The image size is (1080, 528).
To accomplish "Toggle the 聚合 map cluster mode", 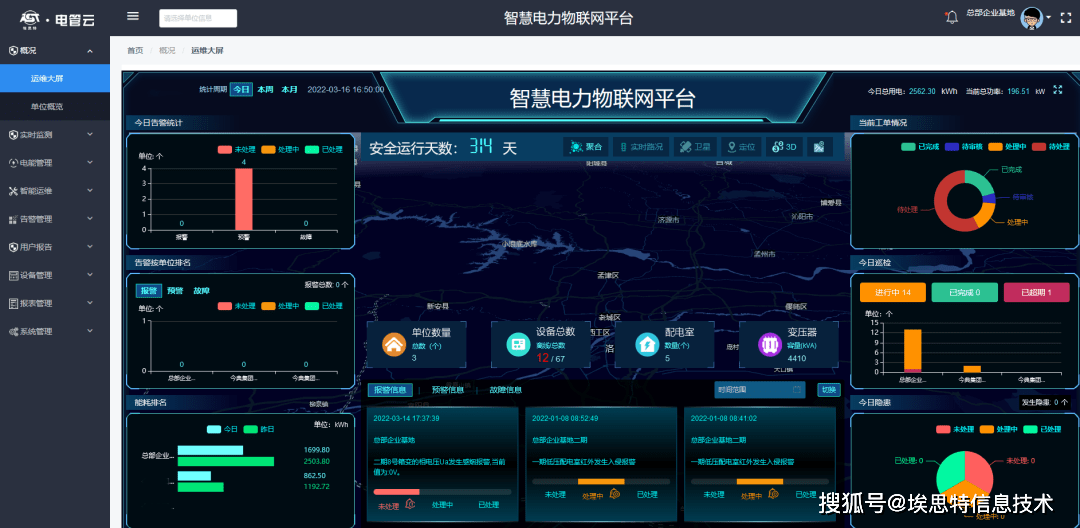I will (586, 147).
